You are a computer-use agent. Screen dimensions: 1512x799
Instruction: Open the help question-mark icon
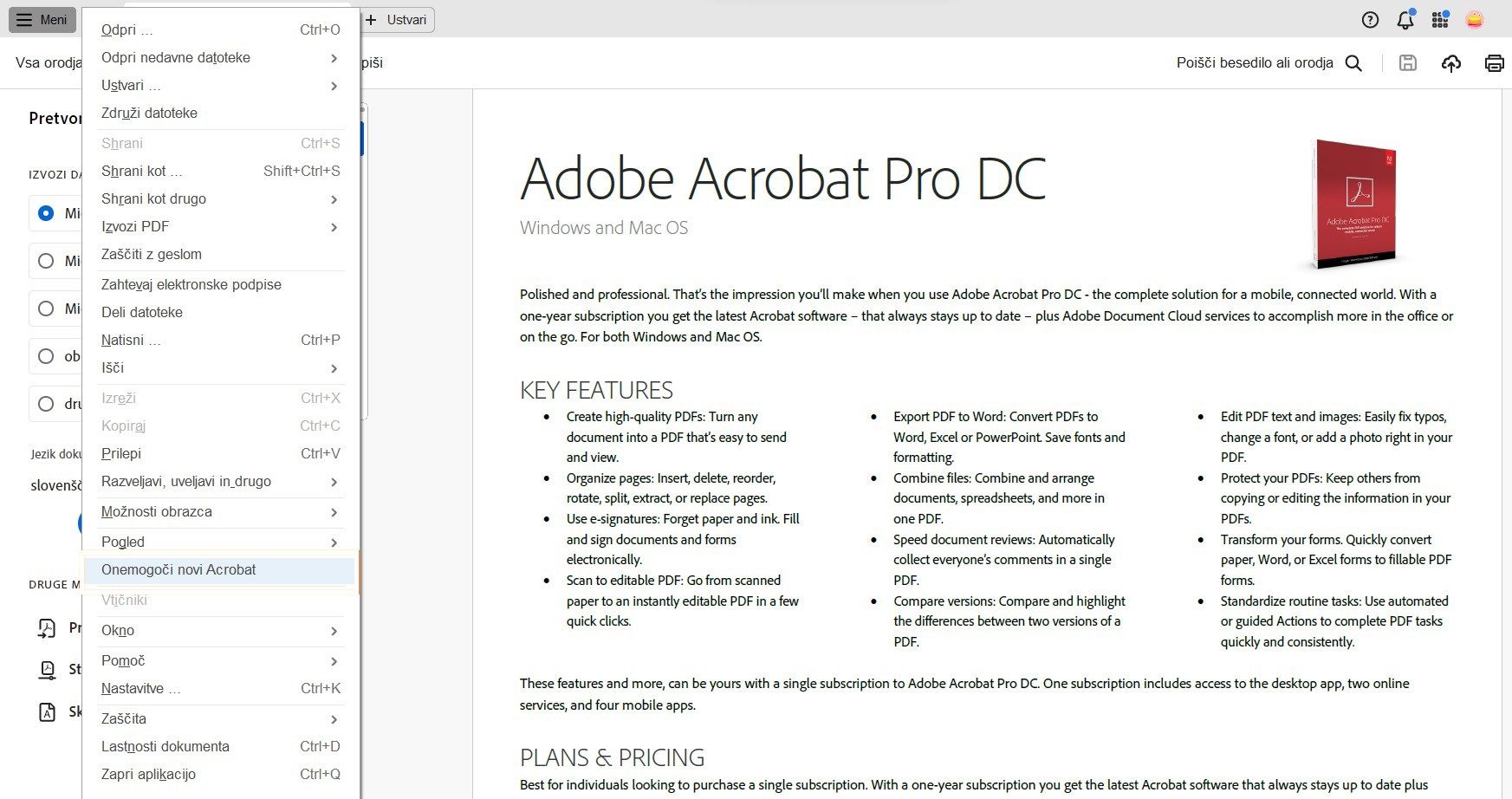click(1370, 20)
